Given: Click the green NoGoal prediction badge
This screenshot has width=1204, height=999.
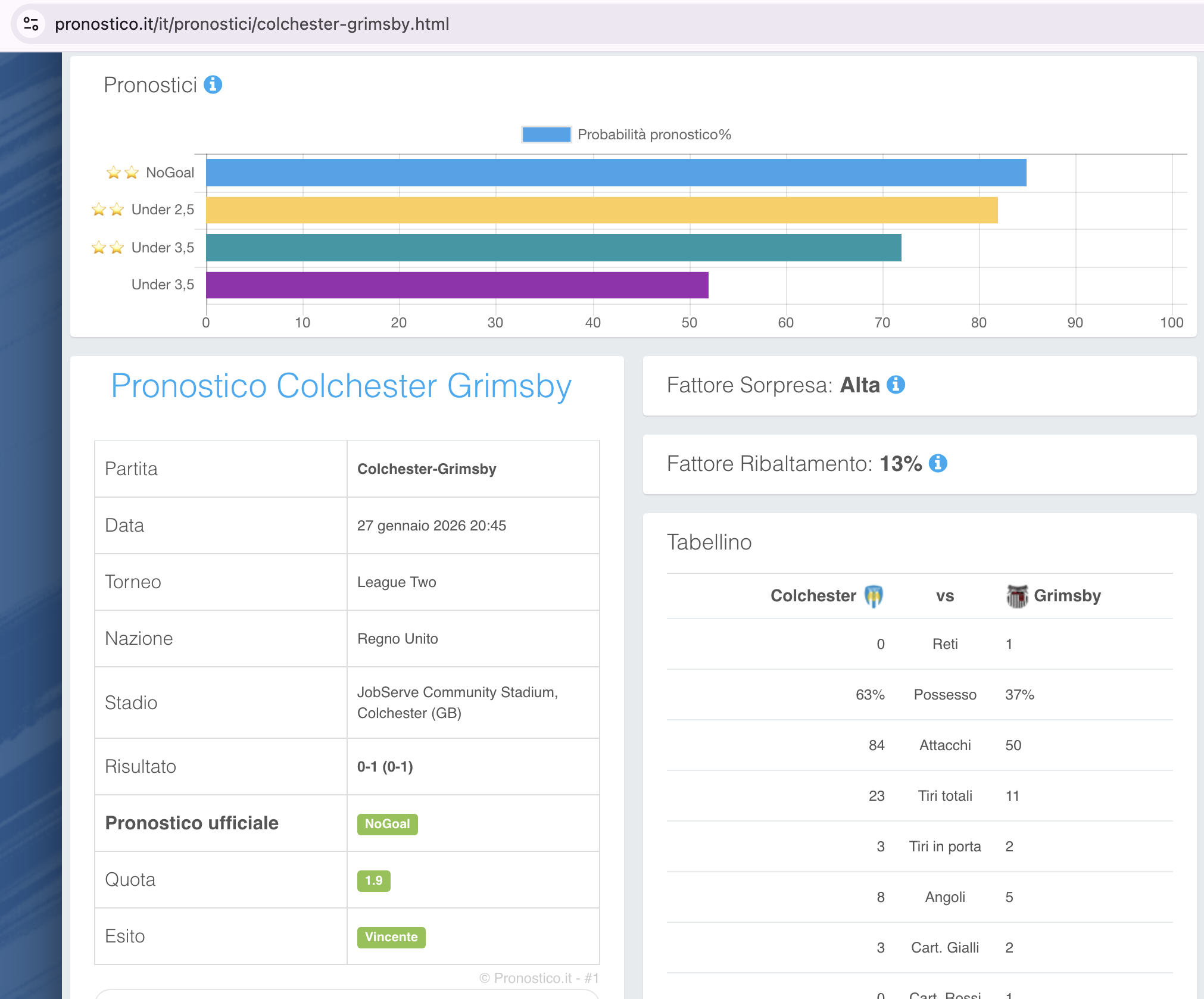Looking at the screenshot, I should [387, 824].
